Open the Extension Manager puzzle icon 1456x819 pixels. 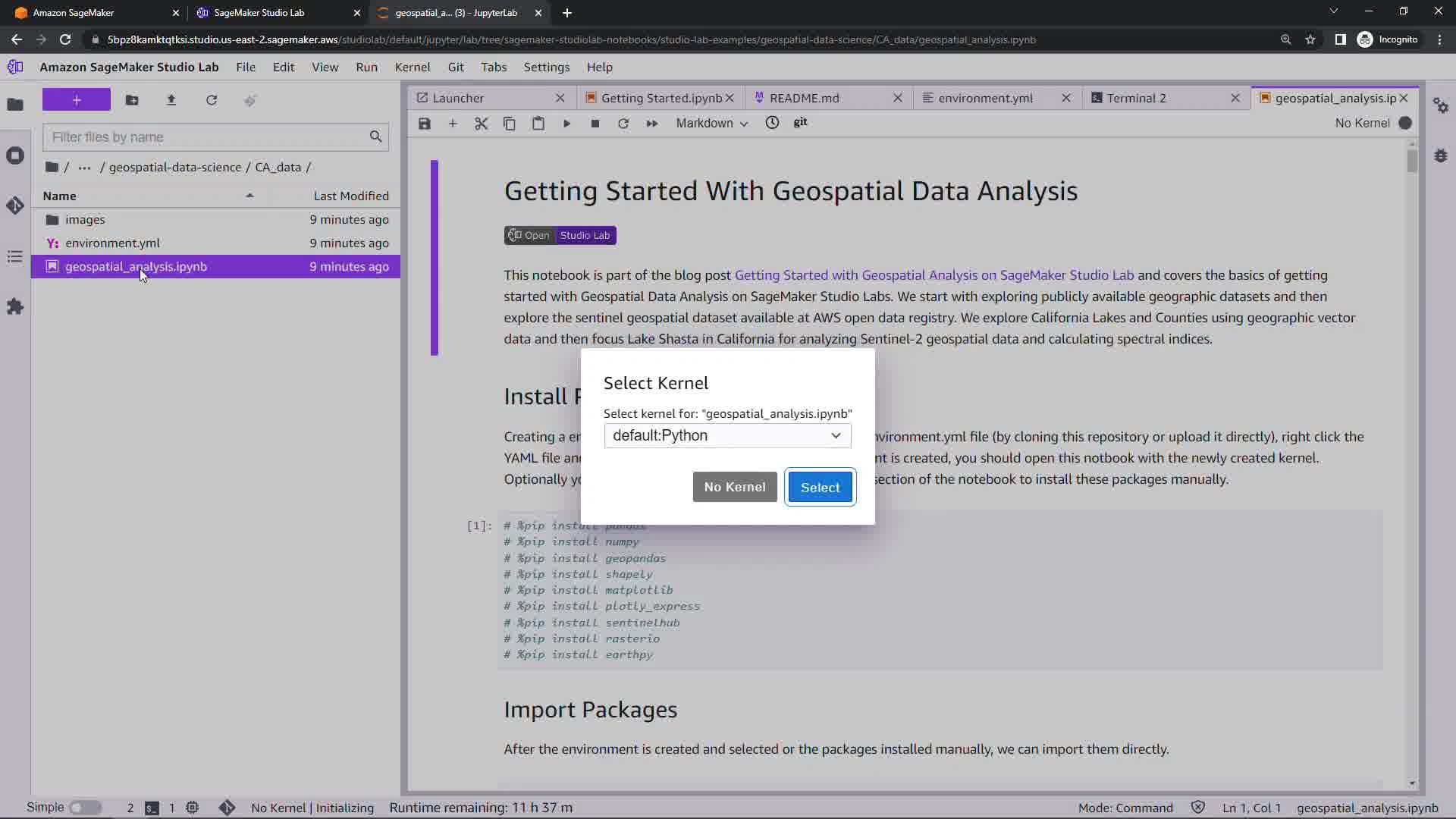[15, 307]
